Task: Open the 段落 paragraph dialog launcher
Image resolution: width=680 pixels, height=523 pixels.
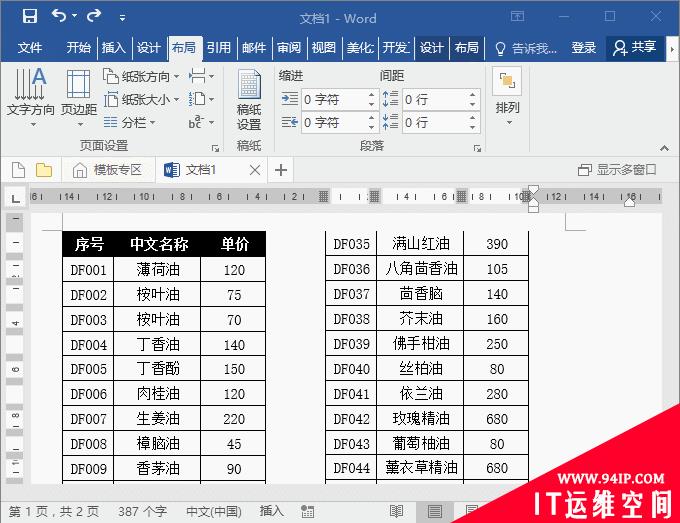Action: tap(477, 148)
